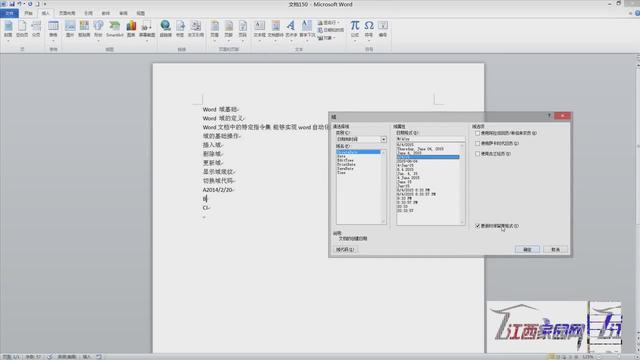Image resolution: width=640 pixels, height=360 pixels.
Task: Click the date format text input
Action: tap(430, 139)
